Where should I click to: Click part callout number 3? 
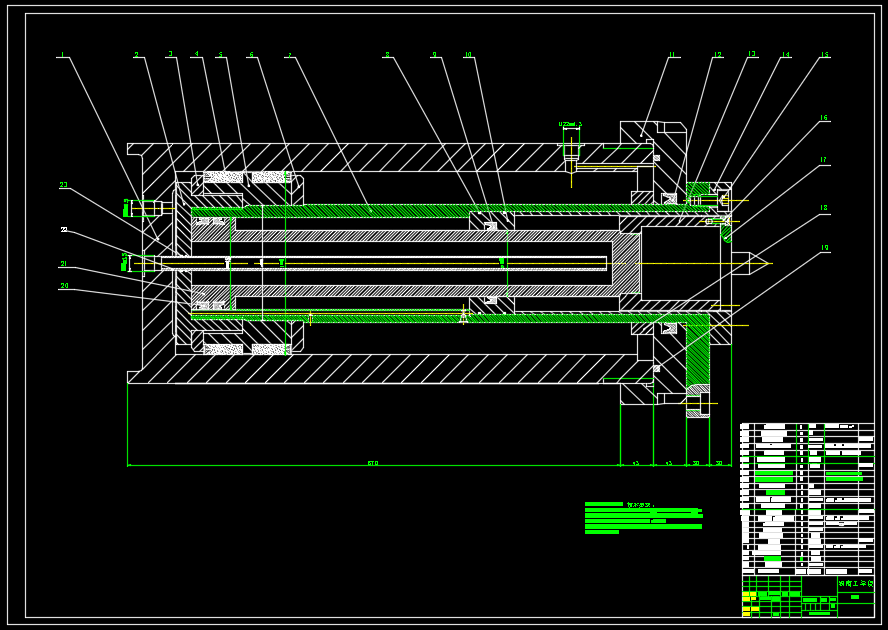coord(170,54)
